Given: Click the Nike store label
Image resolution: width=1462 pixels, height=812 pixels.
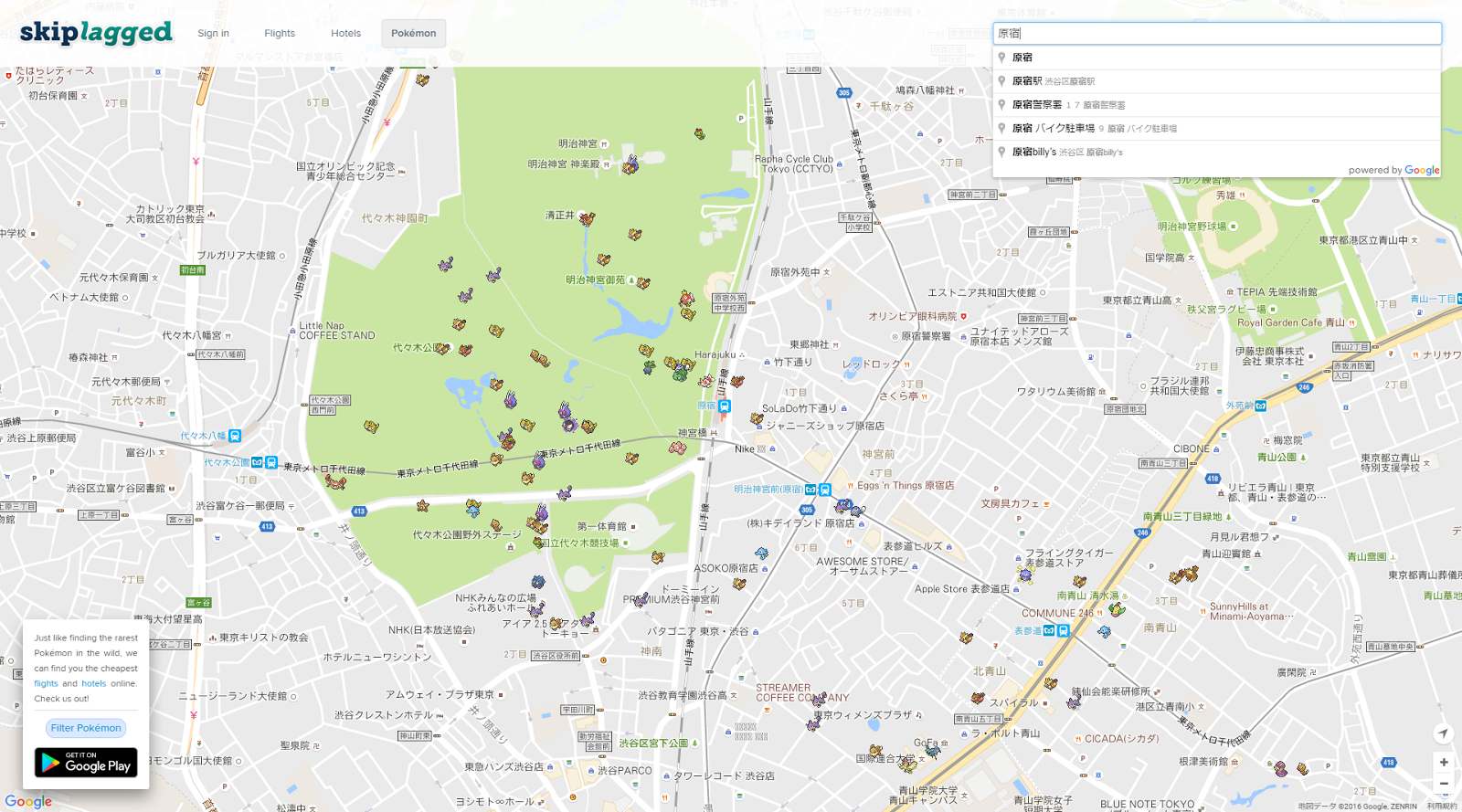Looking at the screenshot, I should [745, 448].
